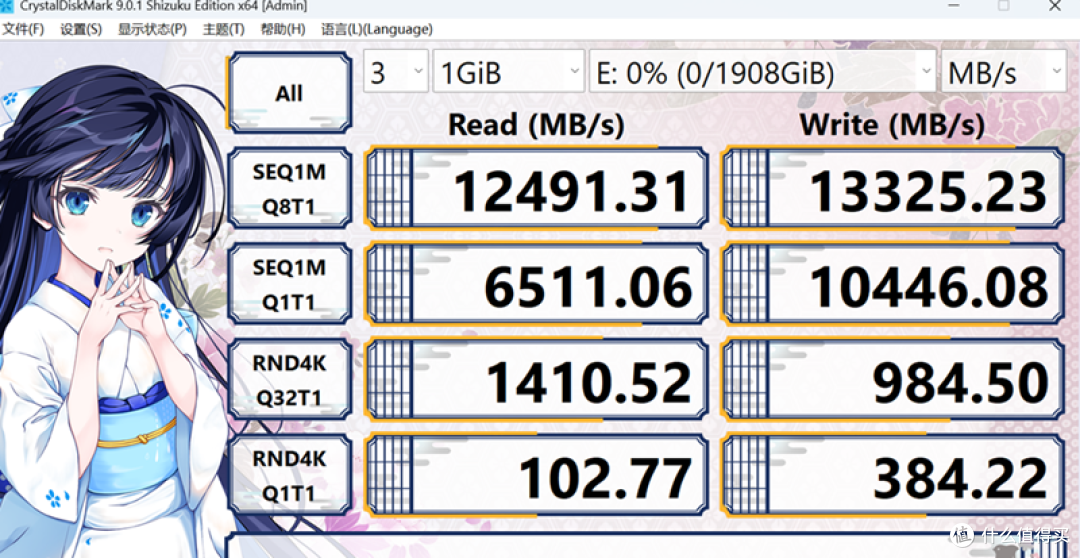1080x558 pixels.
Task: Open the 1GiB test size dropdown
Action: click(508, 71)
